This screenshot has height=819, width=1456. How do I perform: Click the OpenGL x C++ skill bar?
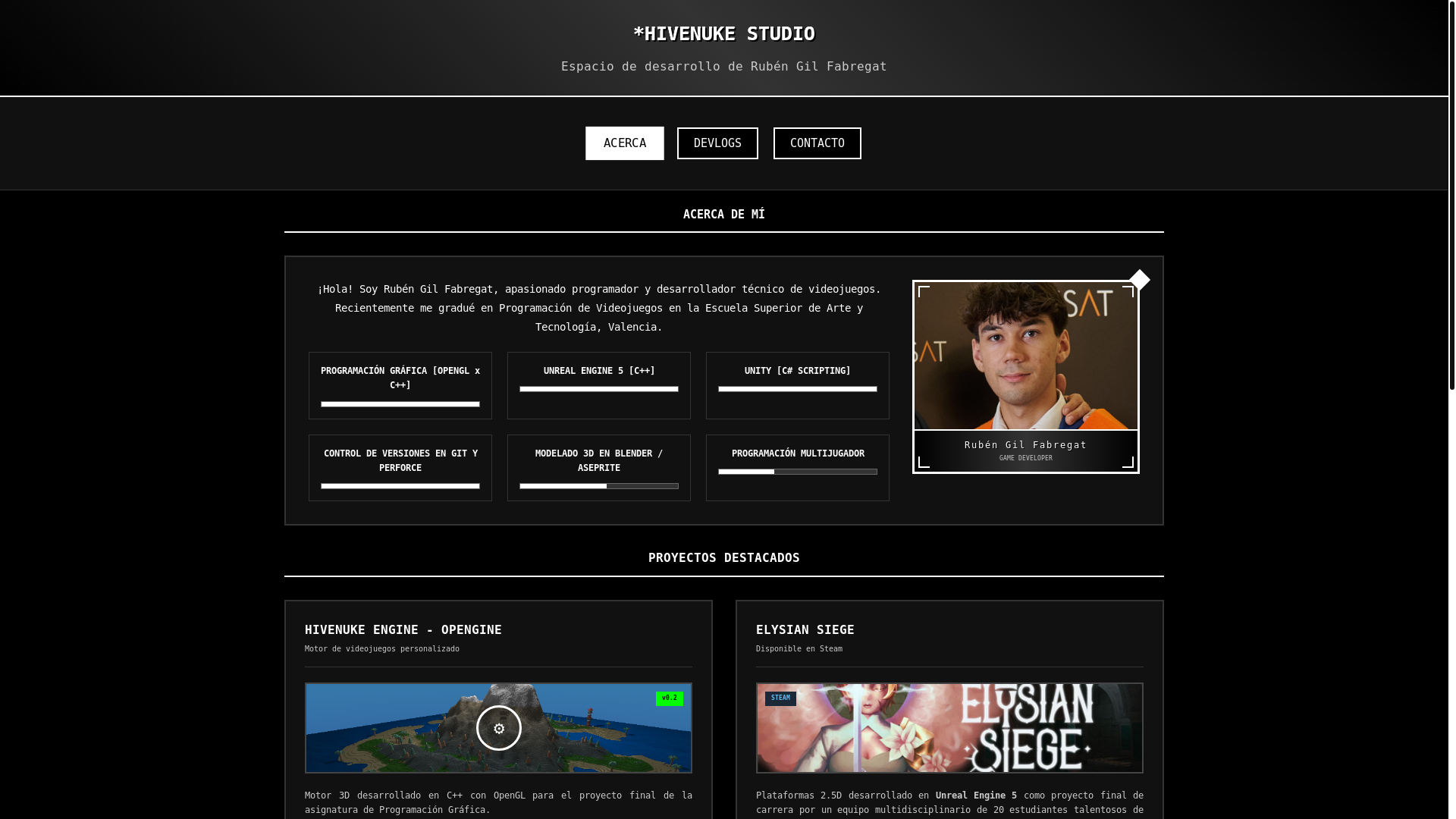[x=400, y=404]
